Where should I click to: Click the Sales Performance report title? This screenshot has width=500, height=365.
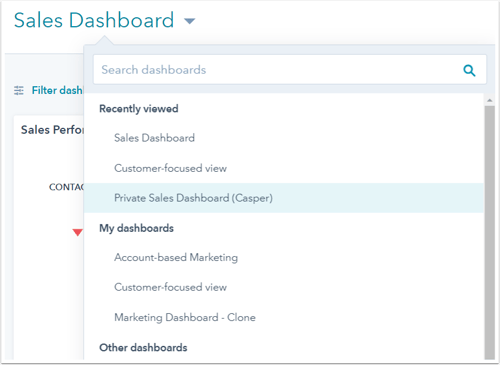(x=52, y=130)
